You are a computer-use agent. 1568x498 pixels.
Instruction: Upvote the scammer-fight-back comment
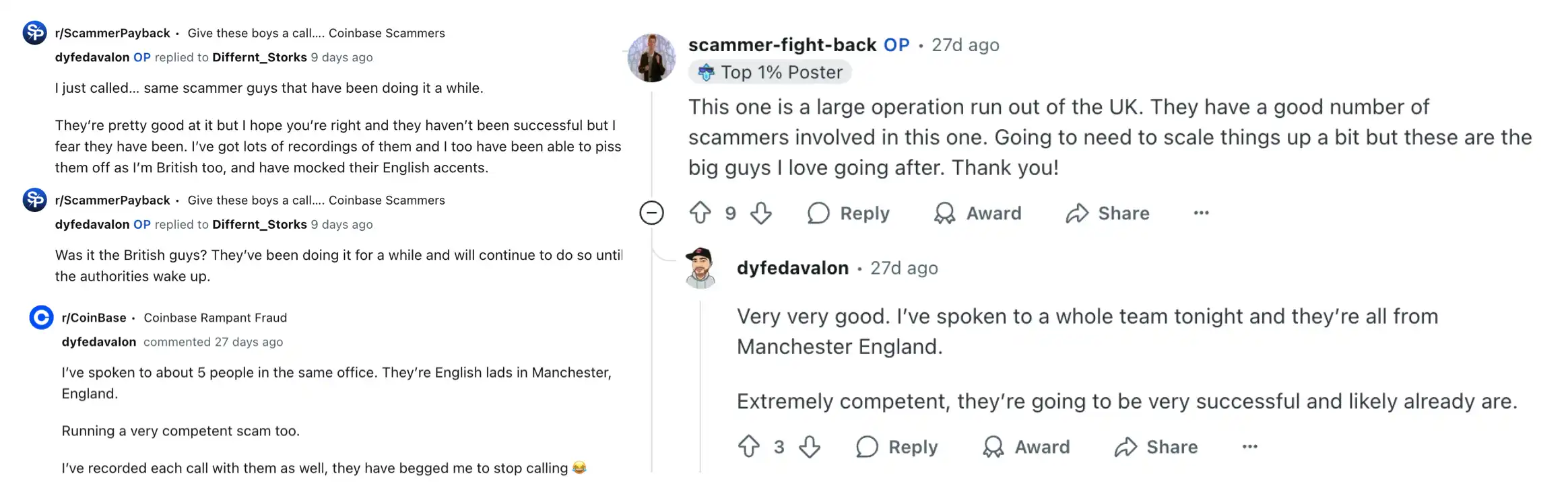(700, 213)
